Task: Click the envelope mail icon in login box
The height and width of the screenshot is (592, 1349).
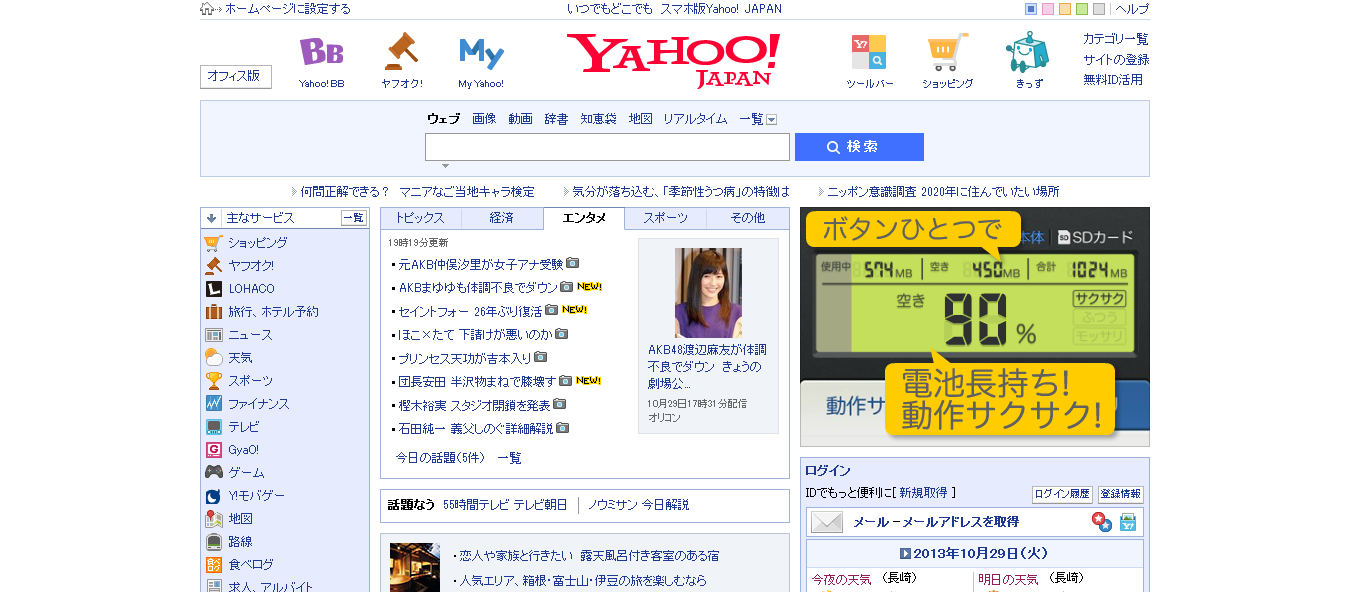Action: point(827,522)
